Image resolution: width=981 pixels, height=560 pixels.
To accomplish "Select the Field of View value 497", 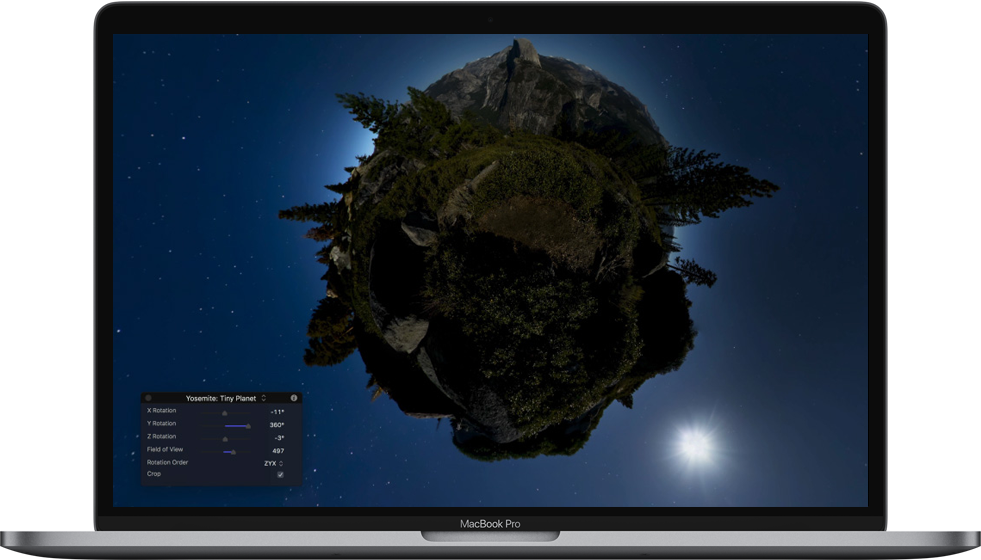I will click(x=277, y=451).
